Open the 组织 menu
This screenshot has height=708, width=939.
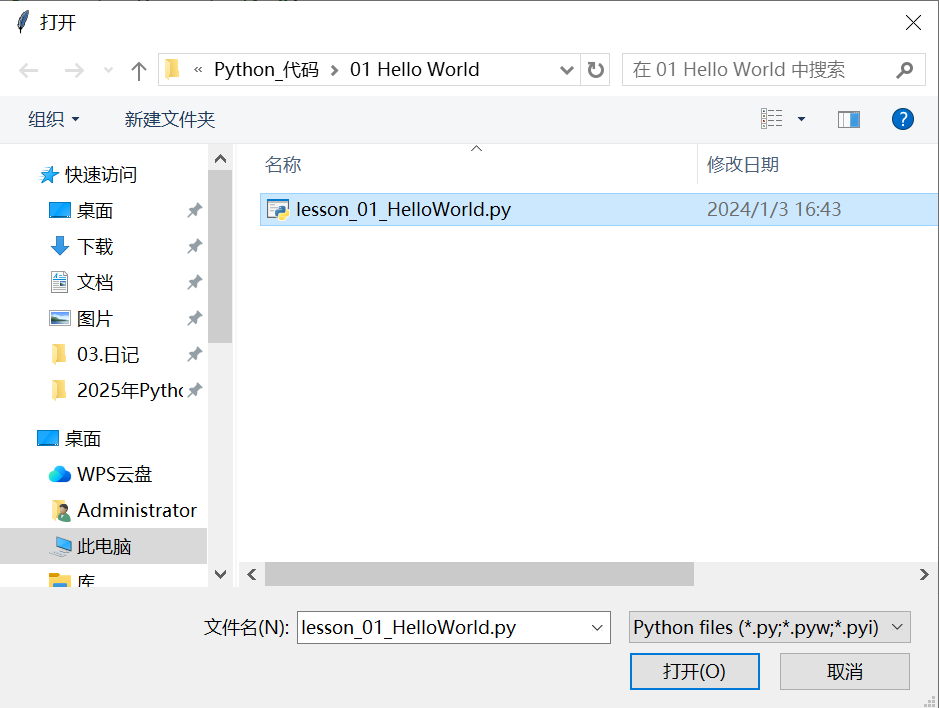click(53, 119)
